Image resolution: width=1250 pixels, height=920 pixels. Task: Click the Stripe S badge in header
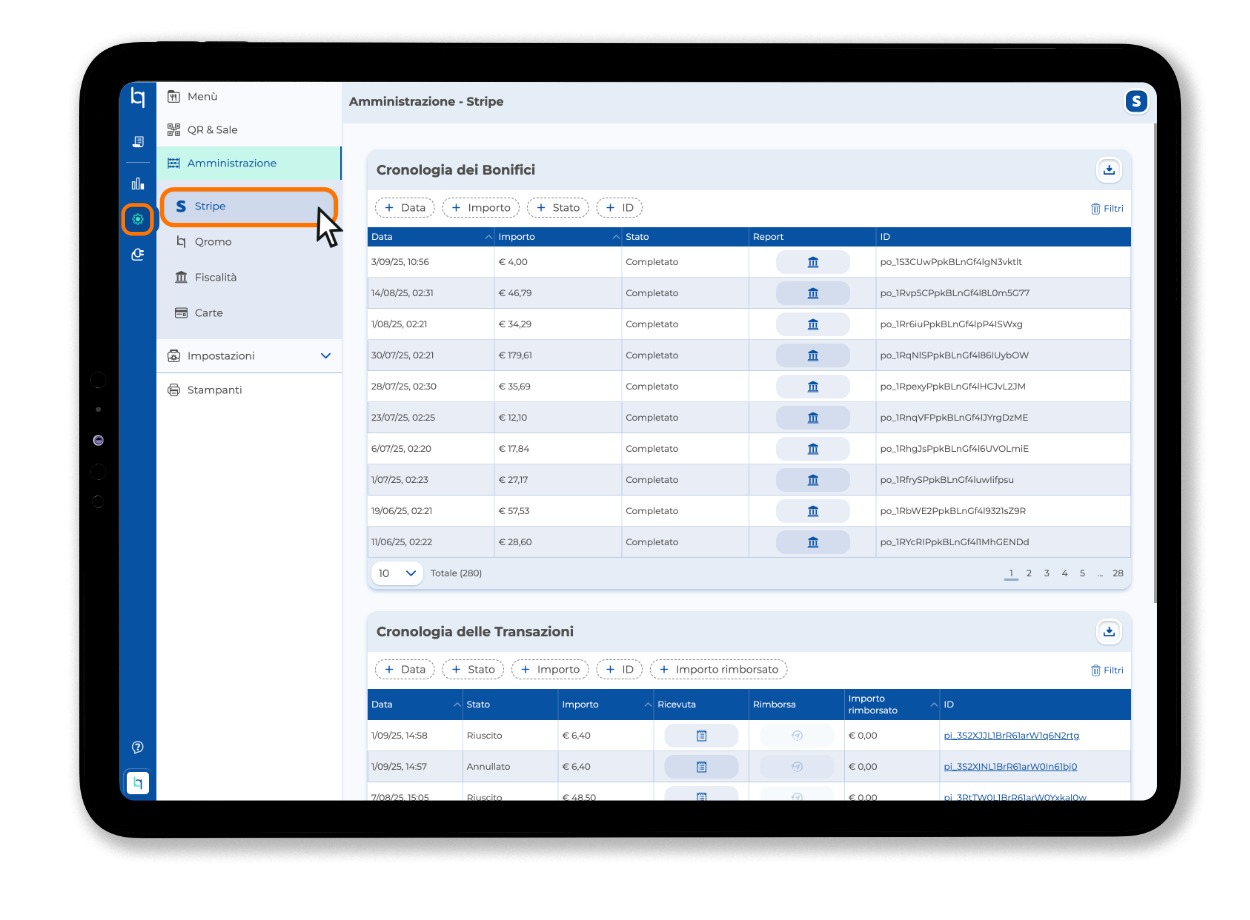coord(1136,101)
